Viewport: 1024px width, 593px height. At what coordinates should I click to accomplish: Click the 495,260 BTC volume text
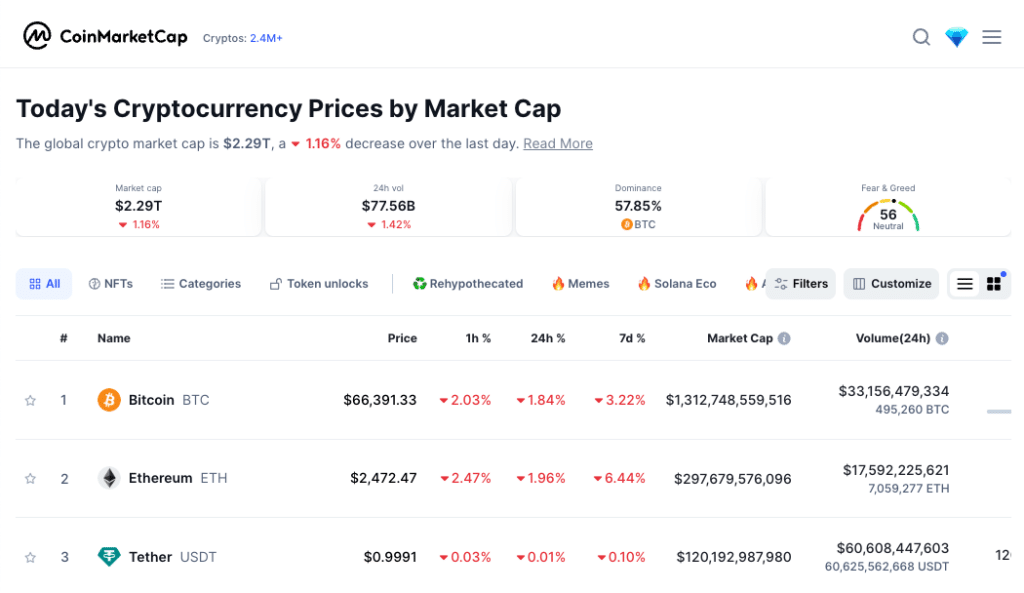(x=912, y=409)
